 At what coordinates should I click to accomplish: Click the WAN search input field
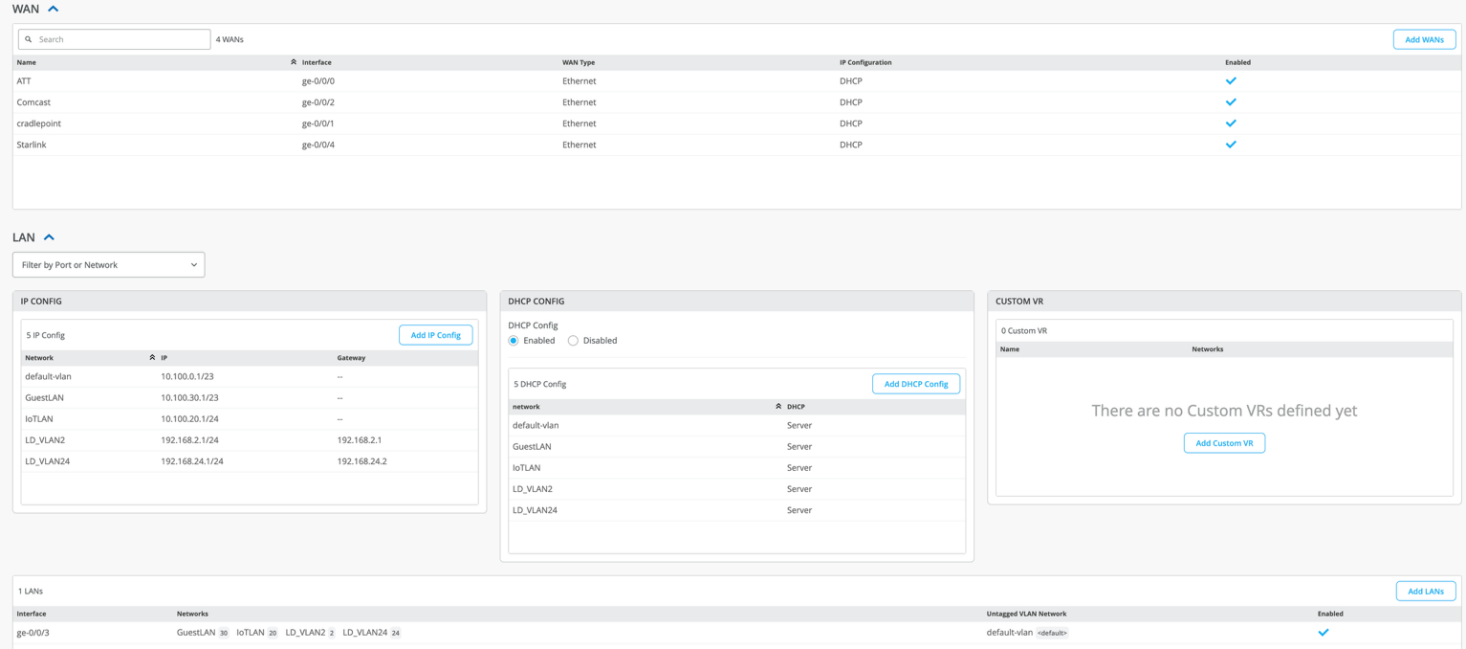click(114, 39)
